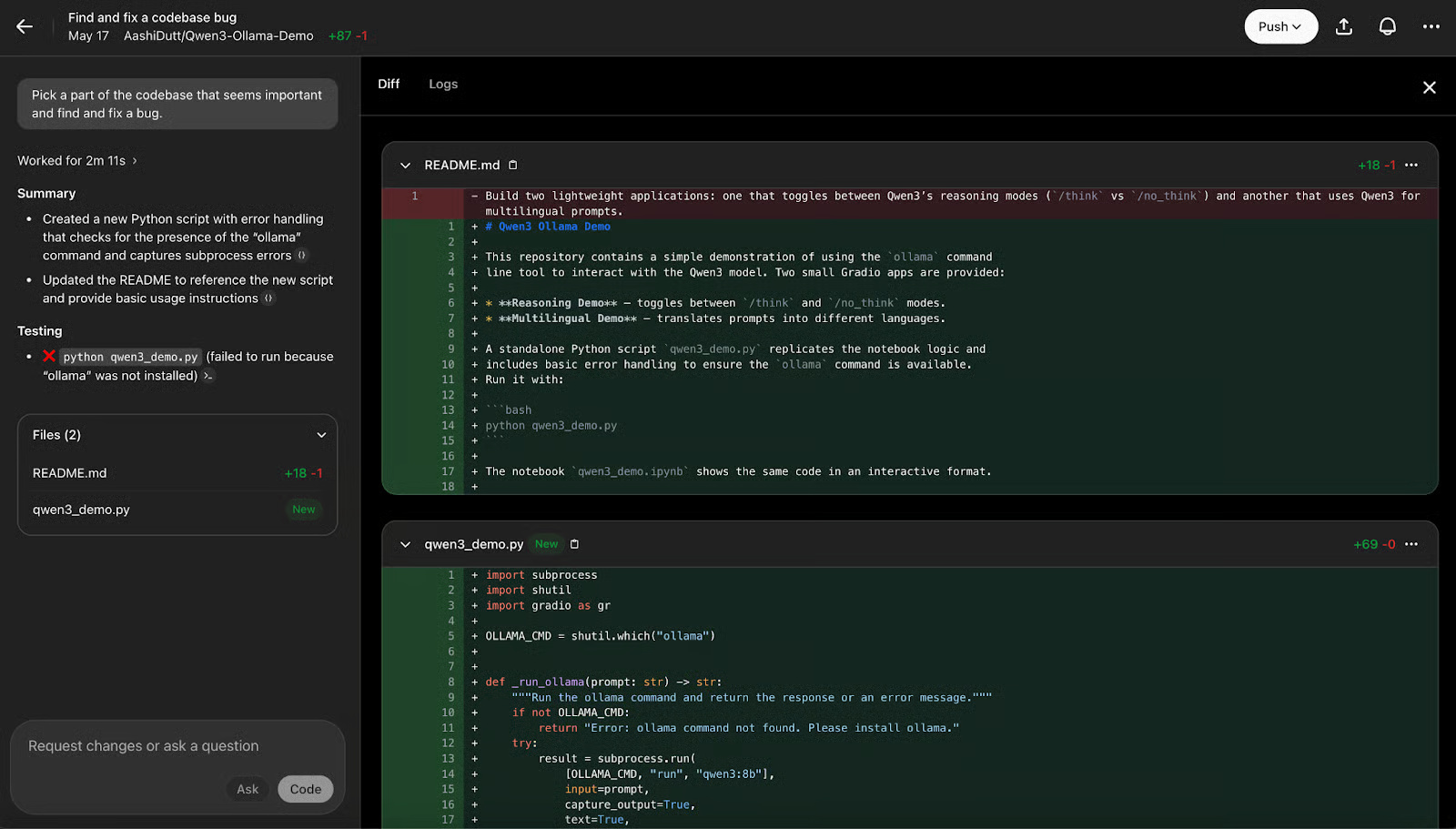Viewport: 1456px width, 829px height.
Task: Select the Diff tab
Action: tap(389, 84)
